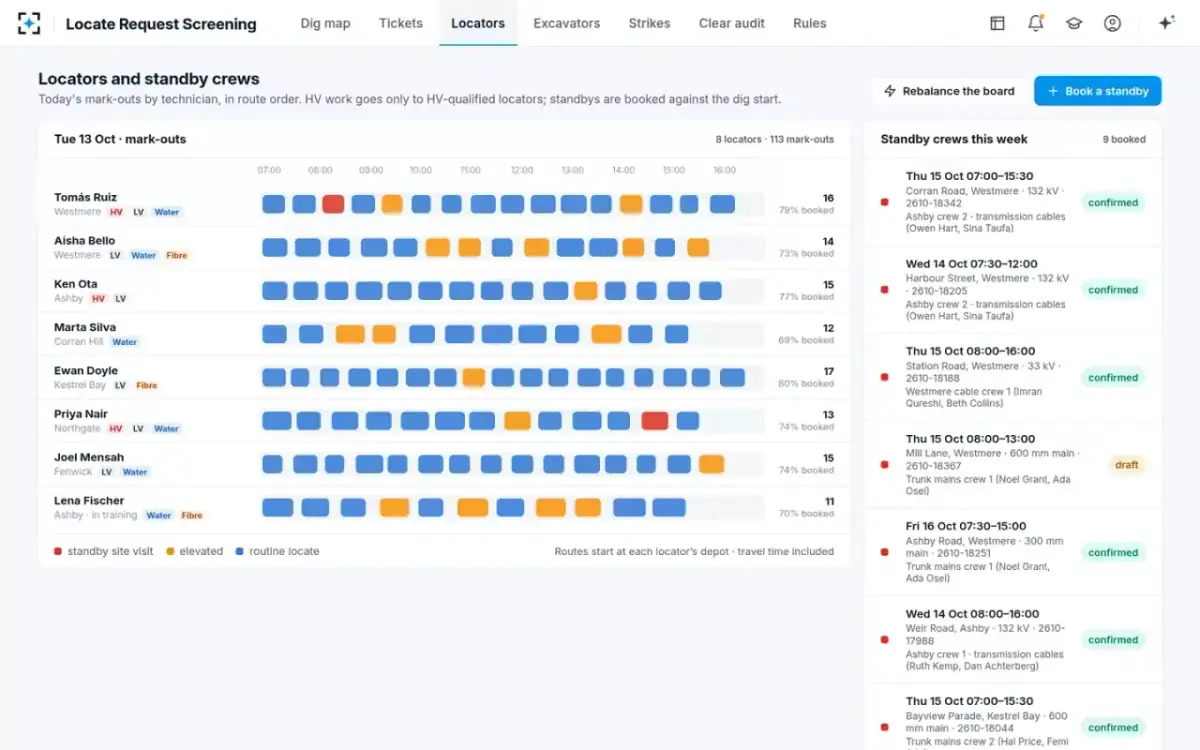Select the red standby block in Priya Nair's row

(x=655, y=421)
